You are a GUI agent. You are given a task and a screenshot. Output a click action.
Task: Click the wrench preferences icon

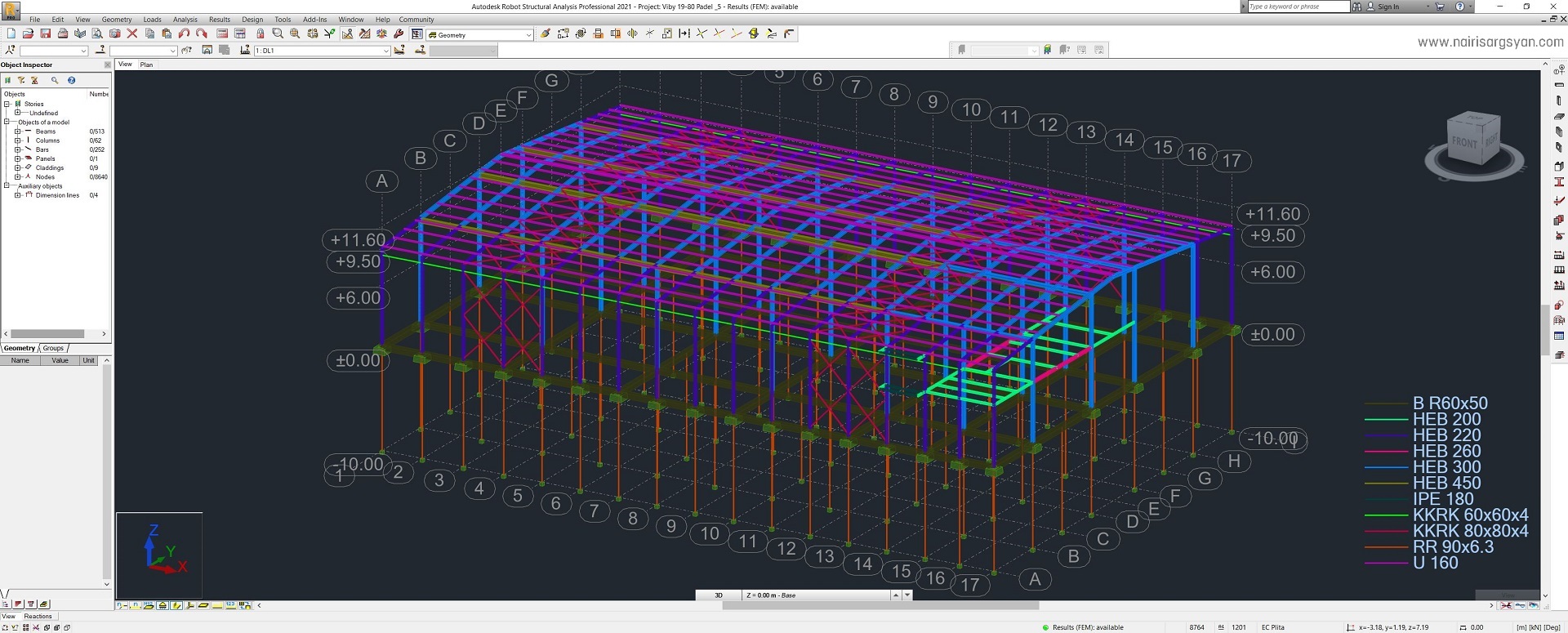(399, 33)
